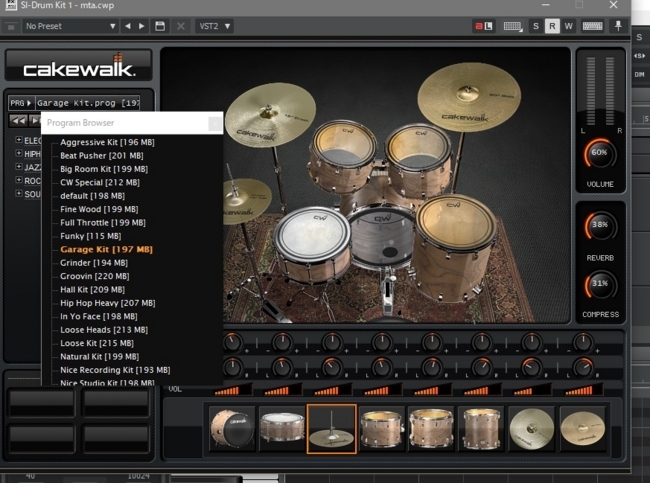Click the pin window icon

point(618,26)
